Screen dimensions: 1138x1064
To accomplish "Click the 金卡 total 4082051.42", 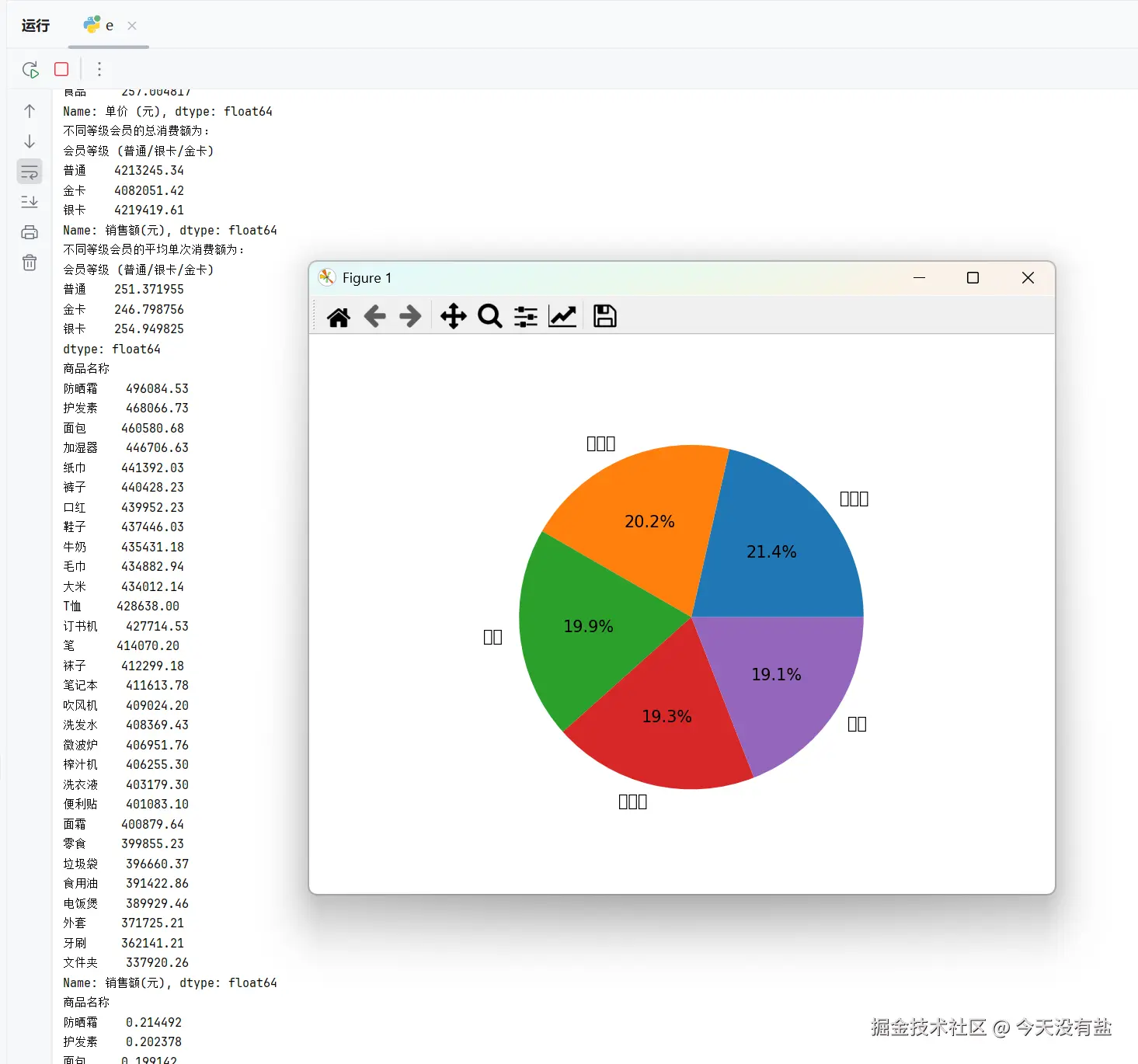I will tap(149, 191).
